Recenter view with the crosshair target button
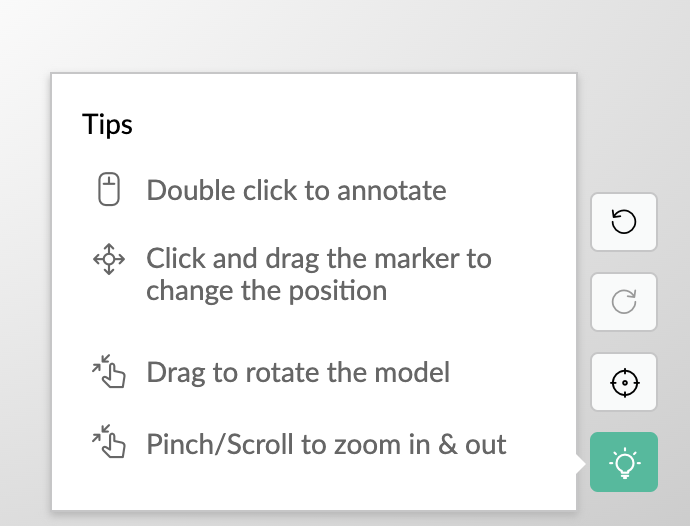Viewport: 690px width, 526px height. click(624, 382)
